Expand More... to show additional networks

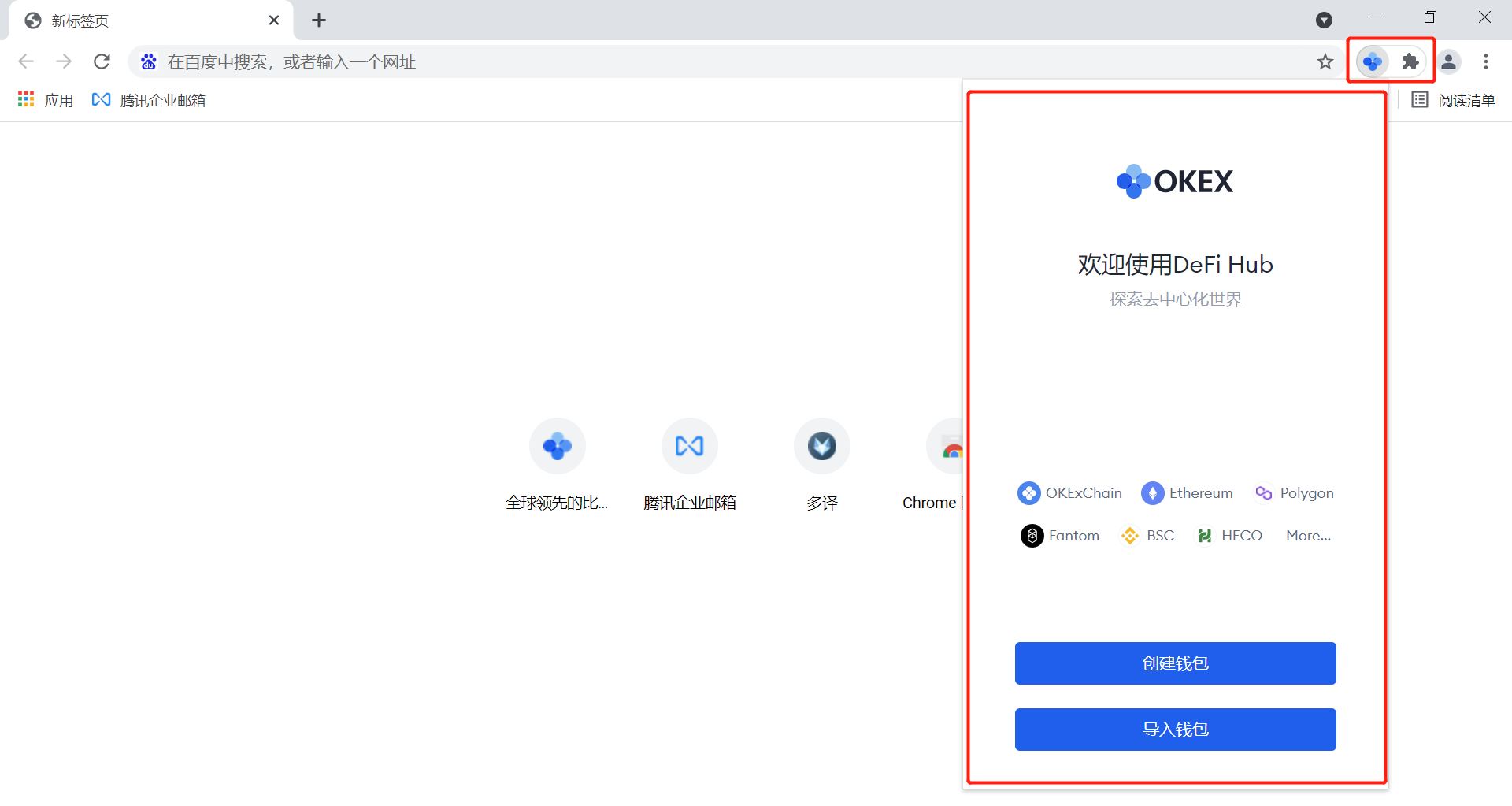coord(1307,535)
